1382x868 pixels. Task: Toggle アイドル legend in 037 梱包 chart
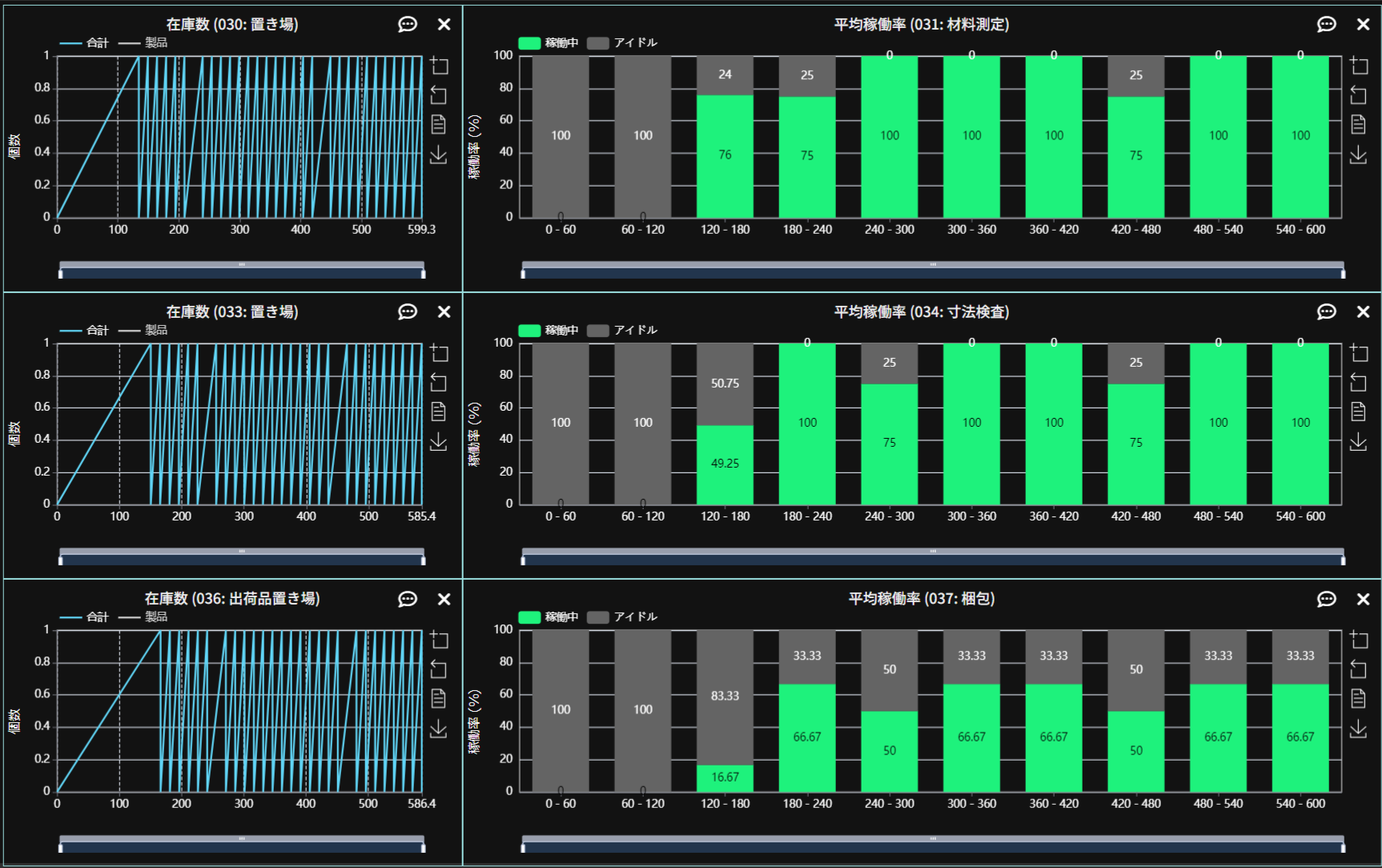pyautogui.click(x=622, y=617)
